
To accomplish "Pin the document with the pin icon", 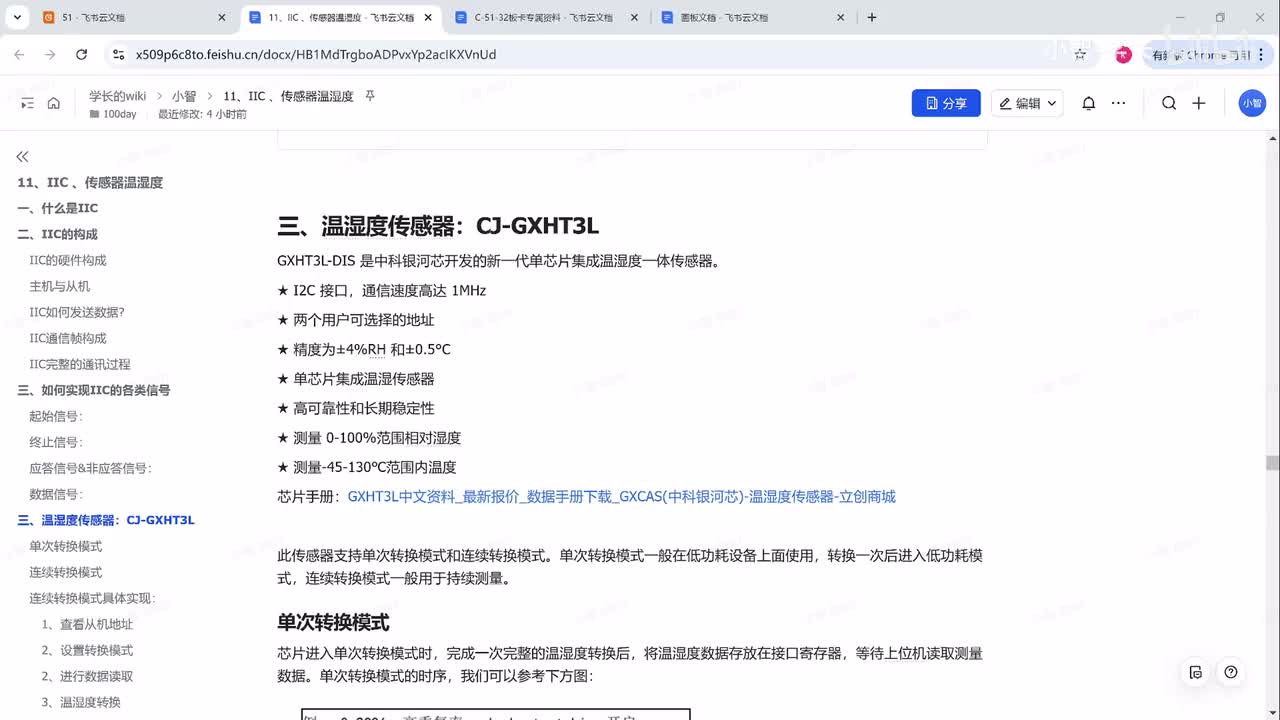I will pos(370,96).
